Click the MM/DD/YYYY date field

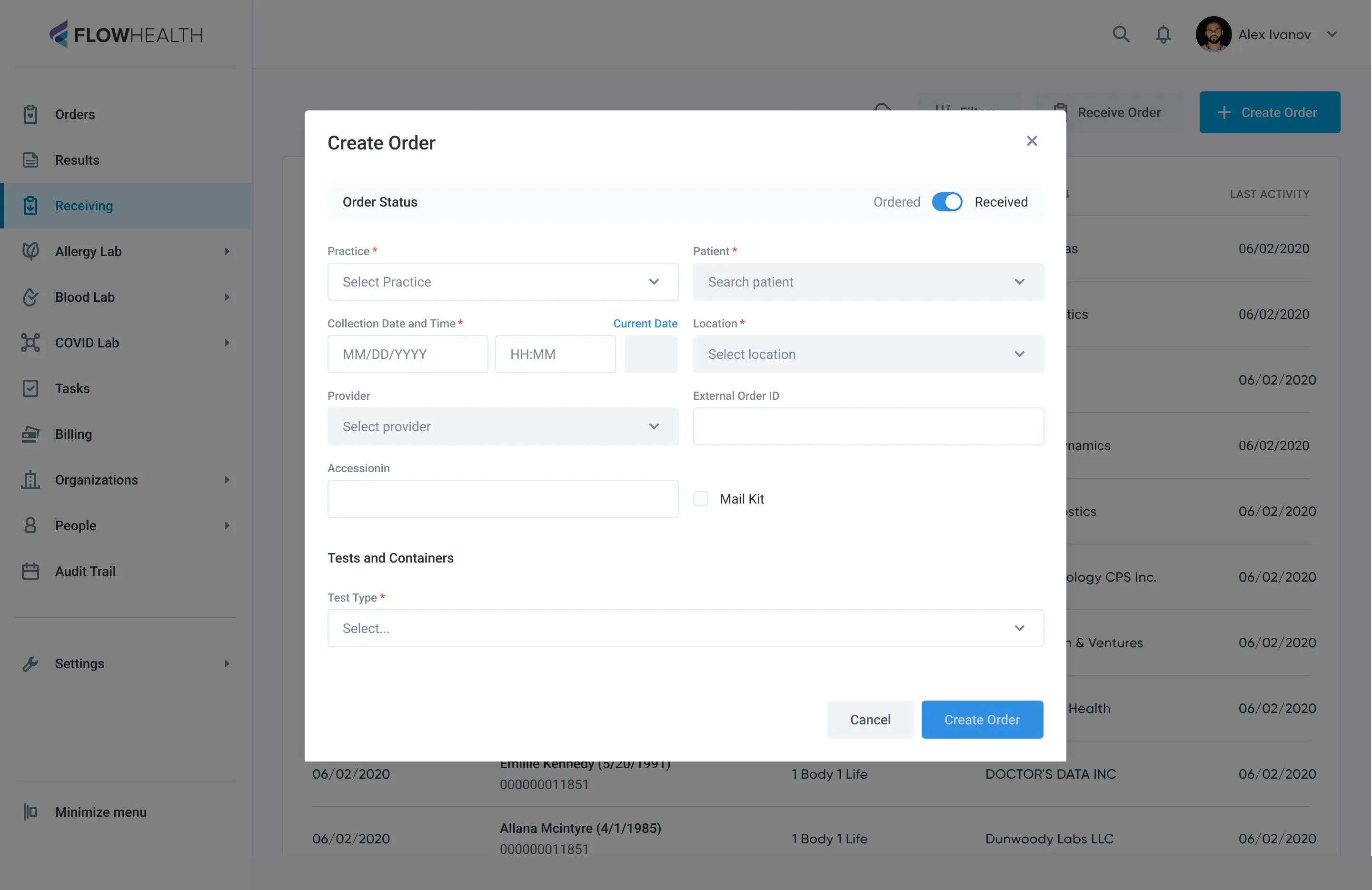[x=408, y=354]
